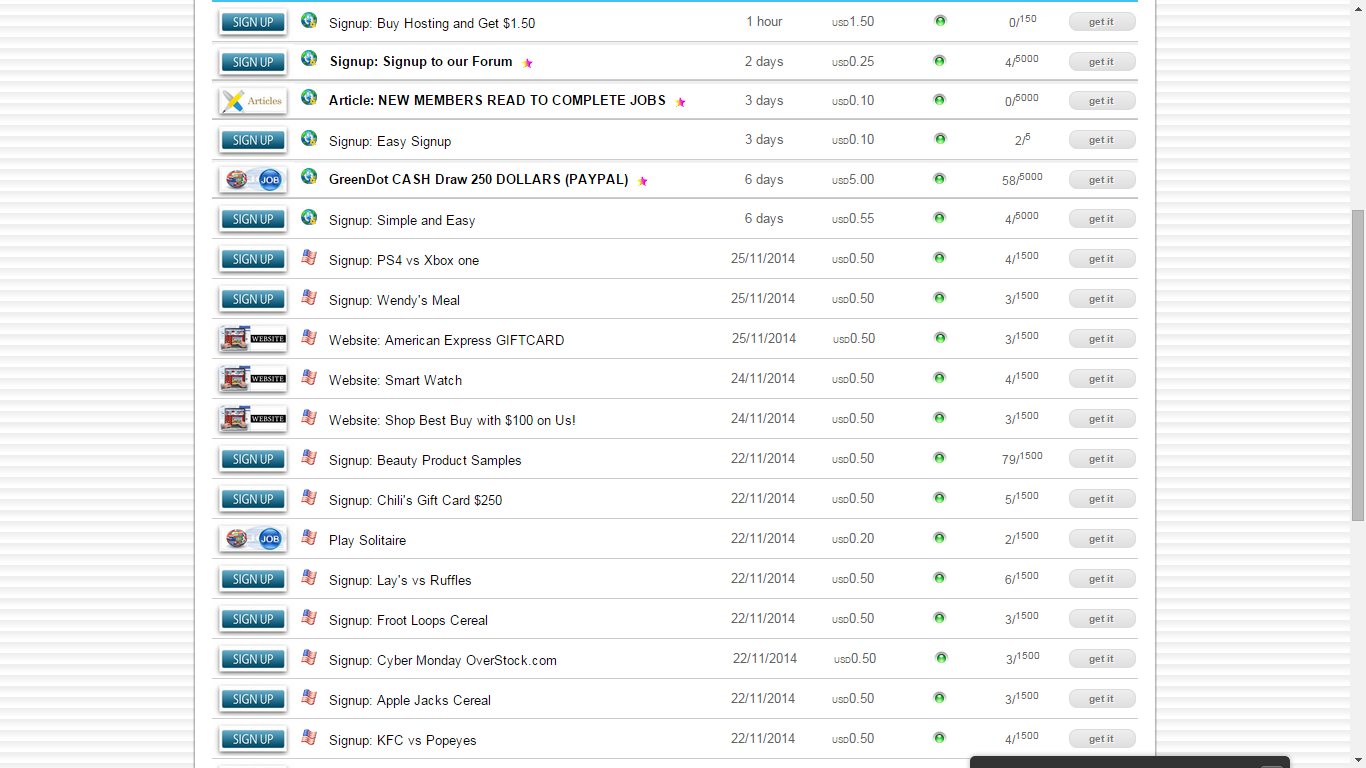The height and width of the screenshot is (768, 1366).
Task: Click 'get it' for Play Solitaire
Action: pos(1102,539)
